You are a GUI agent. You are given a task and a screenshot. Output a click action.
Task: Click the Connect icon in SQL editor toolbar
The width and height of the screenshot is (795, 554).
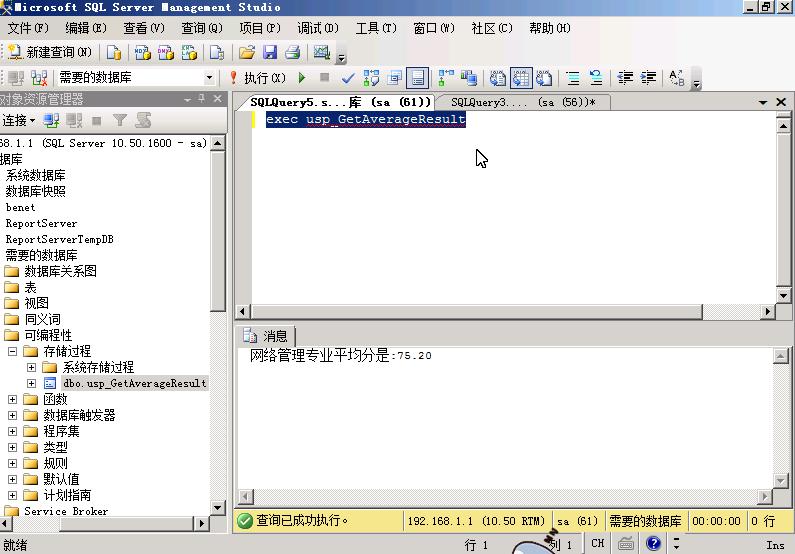[16, 78]
